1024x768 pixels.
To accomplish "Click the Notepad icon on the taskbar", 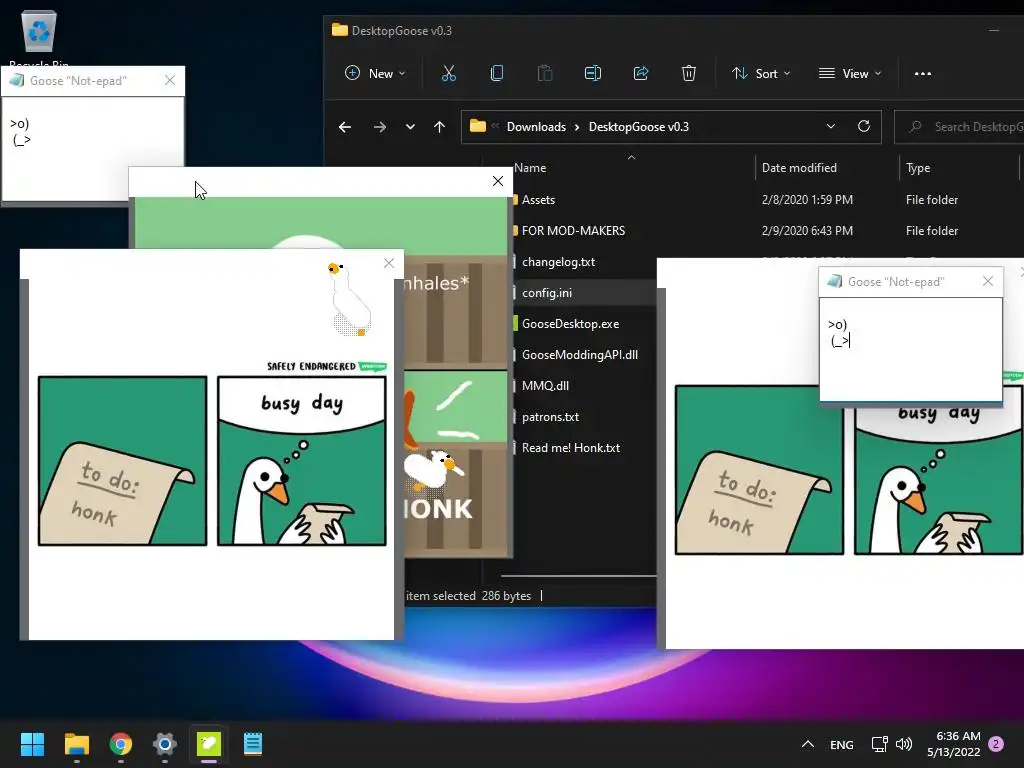I will [x=253, y=744].
